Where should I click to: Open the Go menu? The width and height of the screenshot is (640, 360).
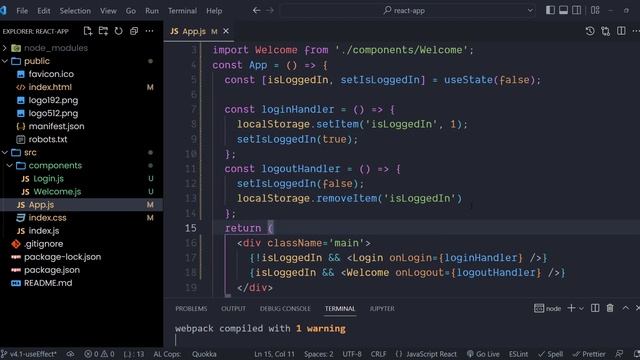coord(131,11)
